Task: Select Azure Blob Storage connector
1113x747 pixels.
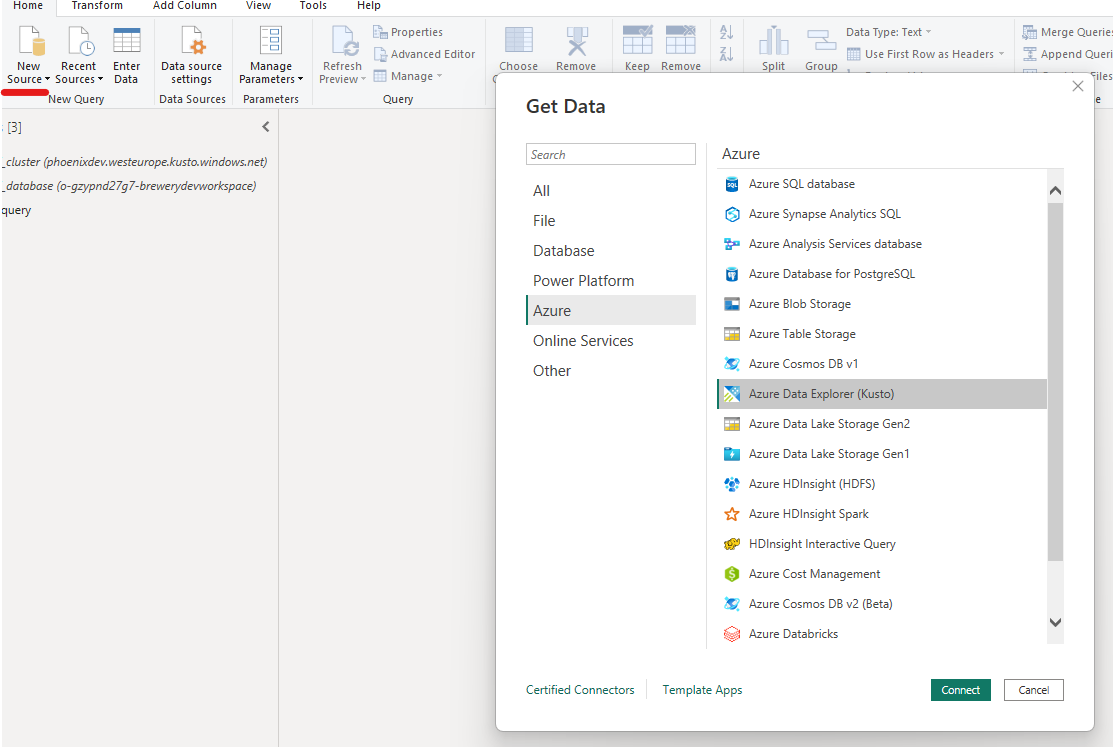Action: coord(800,303)
